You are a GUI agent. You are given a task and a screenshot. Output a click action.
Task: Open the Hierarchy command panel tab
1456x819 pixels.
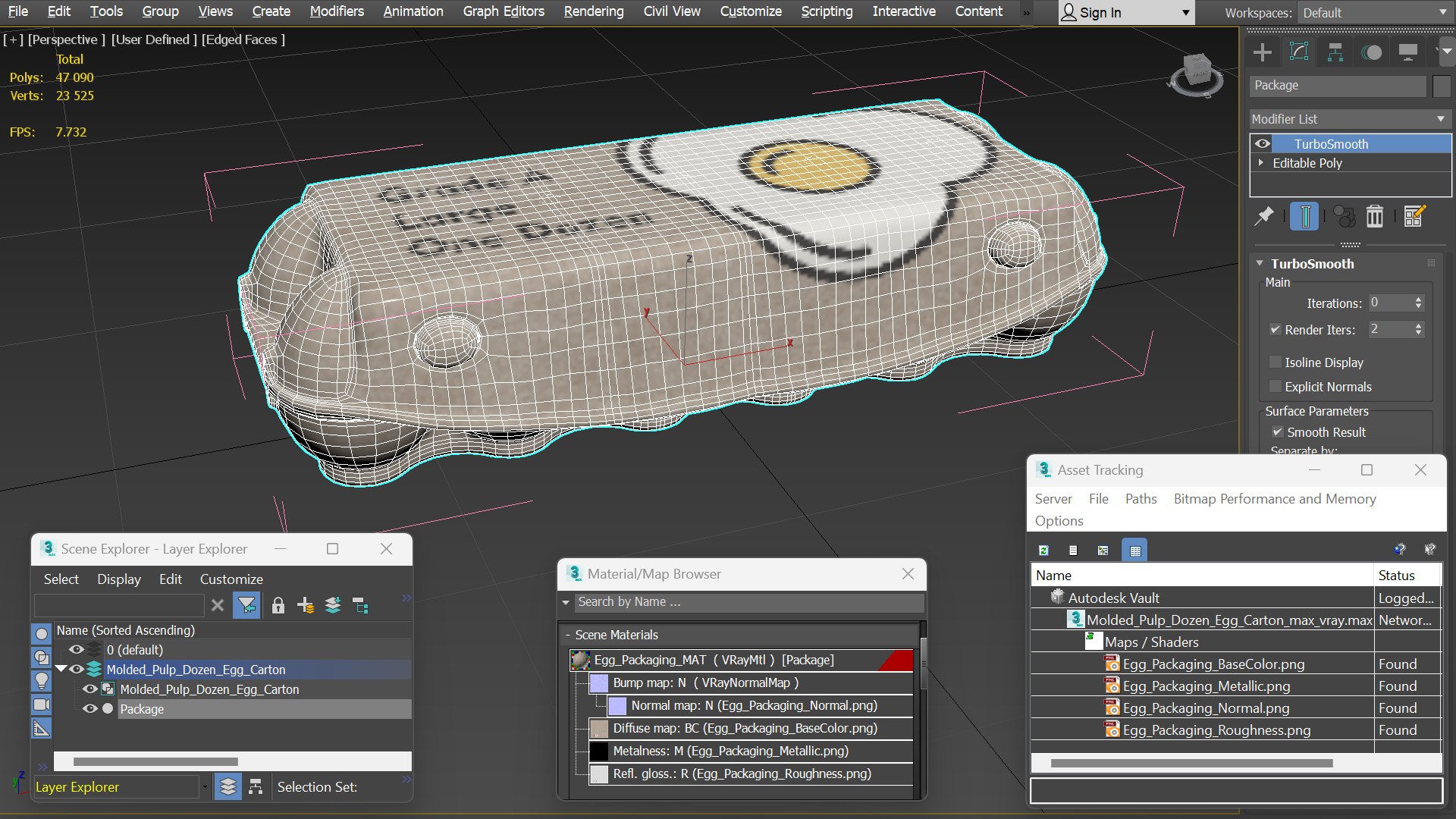[1335, 52]
